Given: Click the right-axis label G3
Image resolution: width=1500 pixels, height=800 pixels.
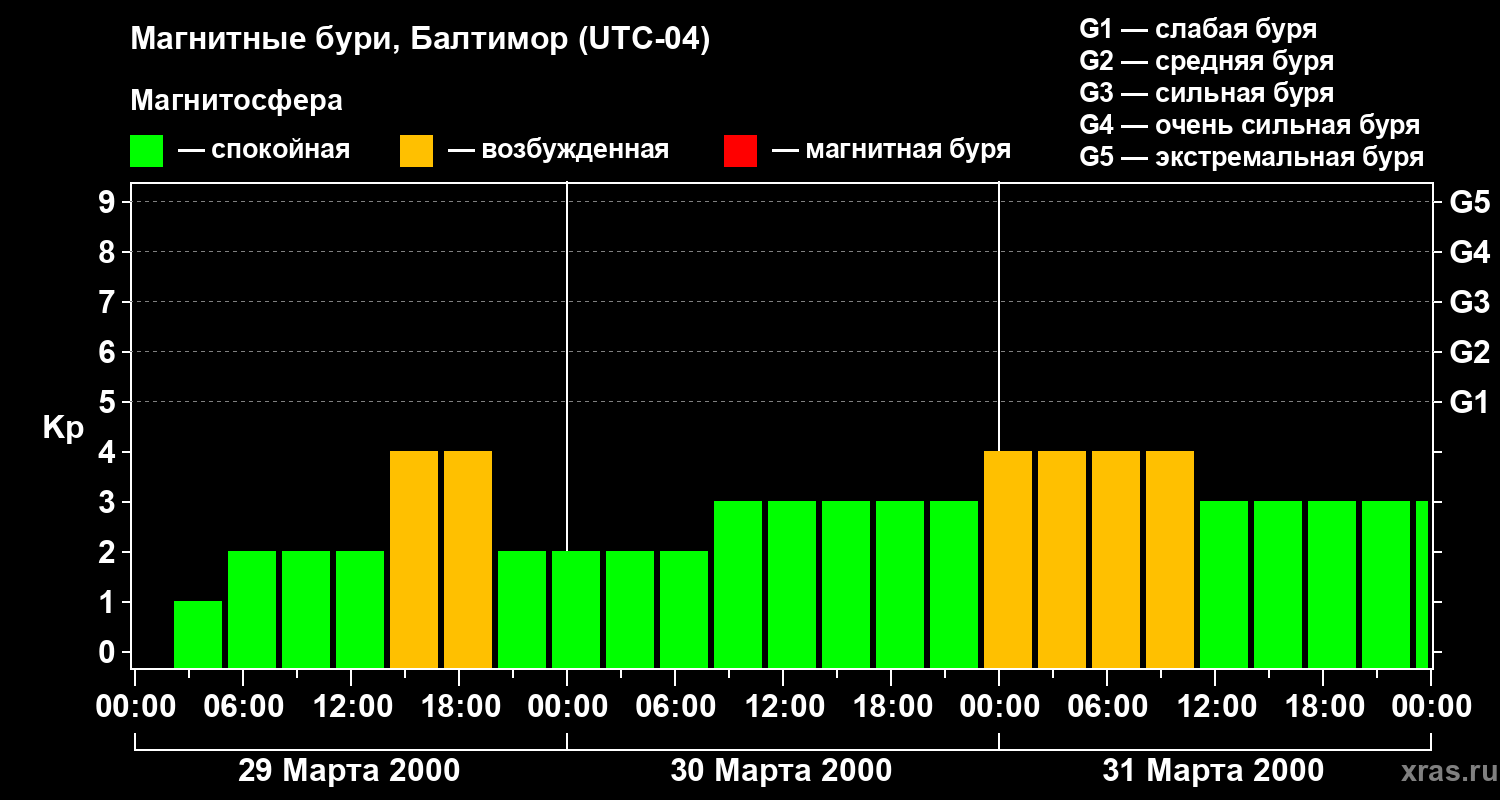Looking at the screenshot, I should (1469, 302).
